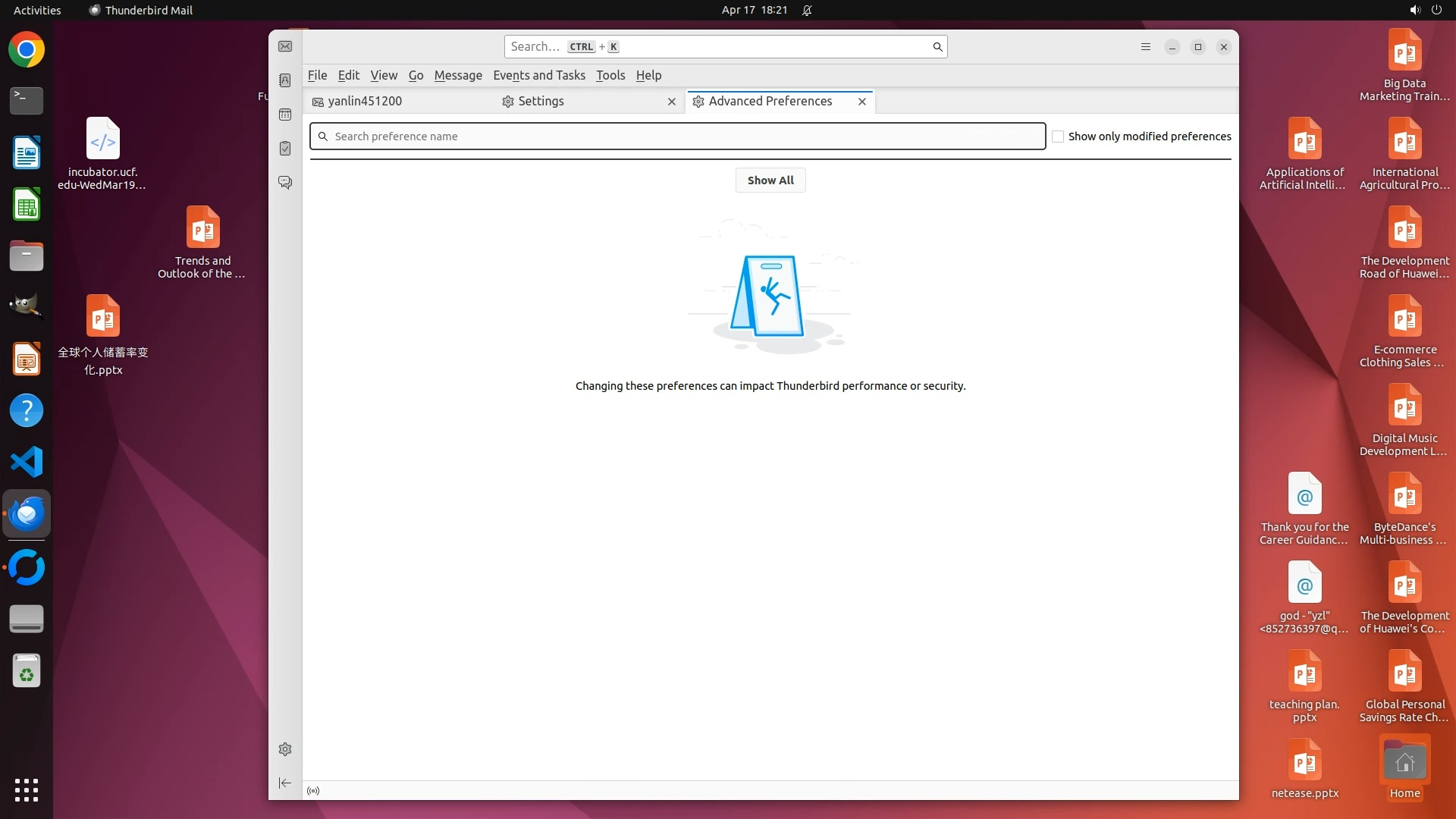Open the Tools menu
1456x819 pixels.
610,75
